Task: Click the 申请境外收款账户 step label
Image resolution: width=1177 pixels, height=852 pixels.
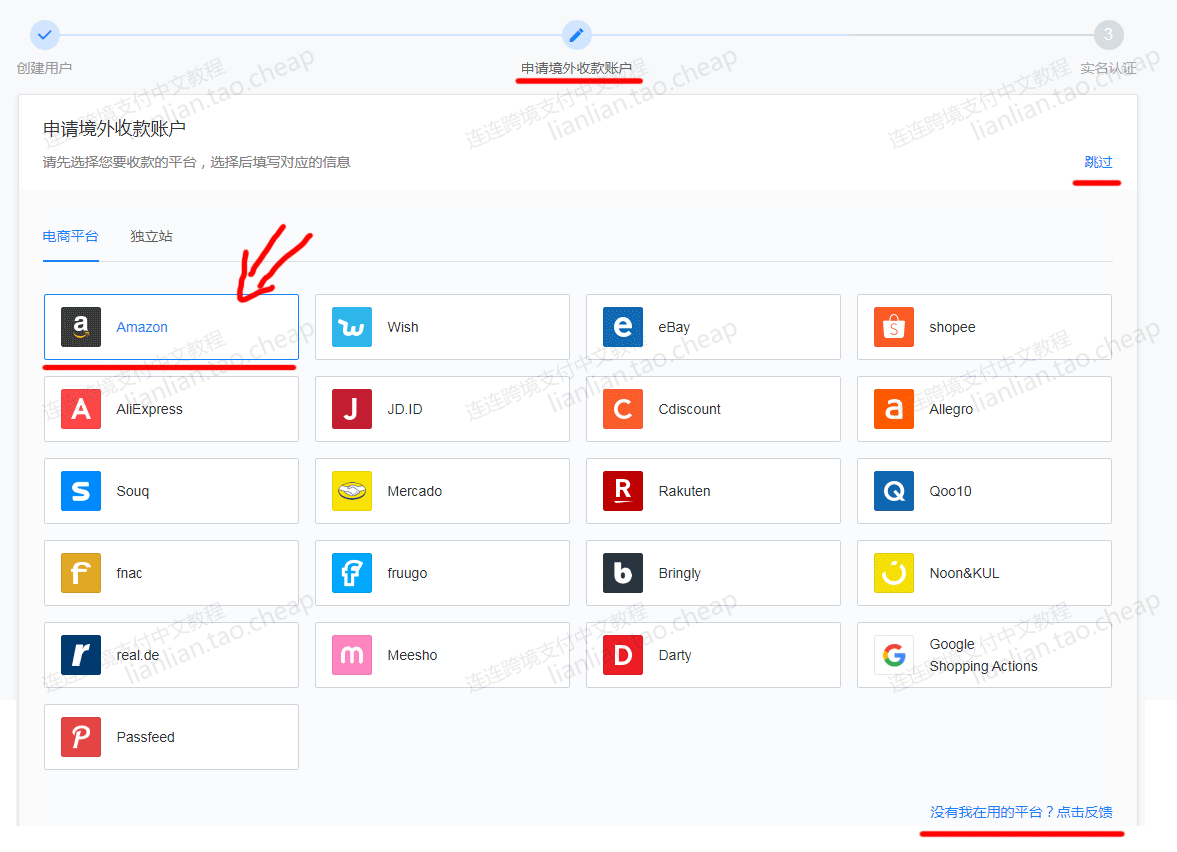Action: (x=576, y=68)
